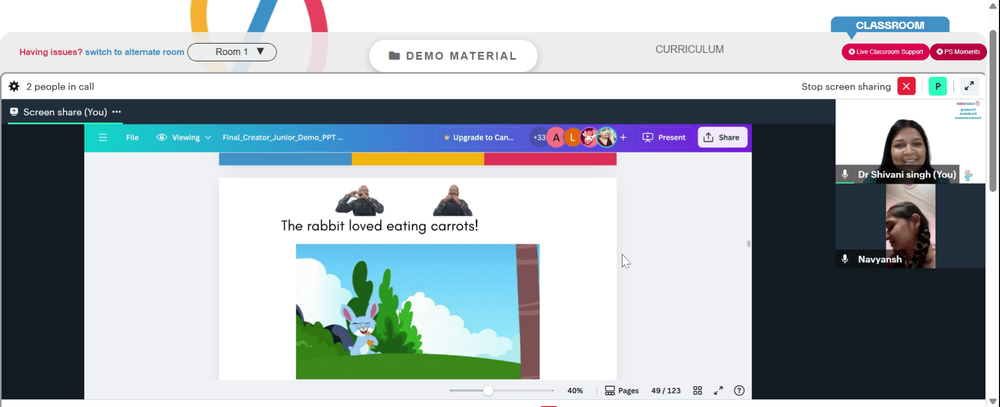Enter Canva fullscreen mode
Viewport: 1000px width, 407px height.
[x=718, y=390]
